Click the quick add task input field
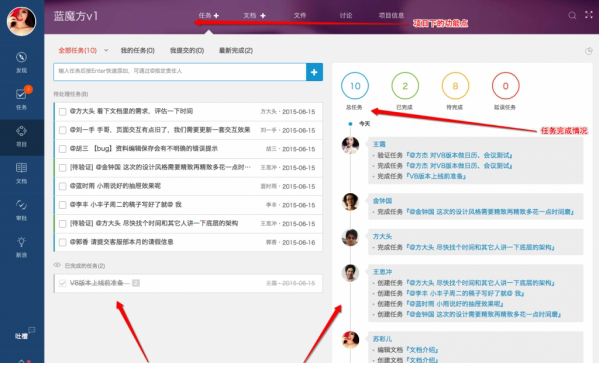The image size is (599, 377). (180, 72)
